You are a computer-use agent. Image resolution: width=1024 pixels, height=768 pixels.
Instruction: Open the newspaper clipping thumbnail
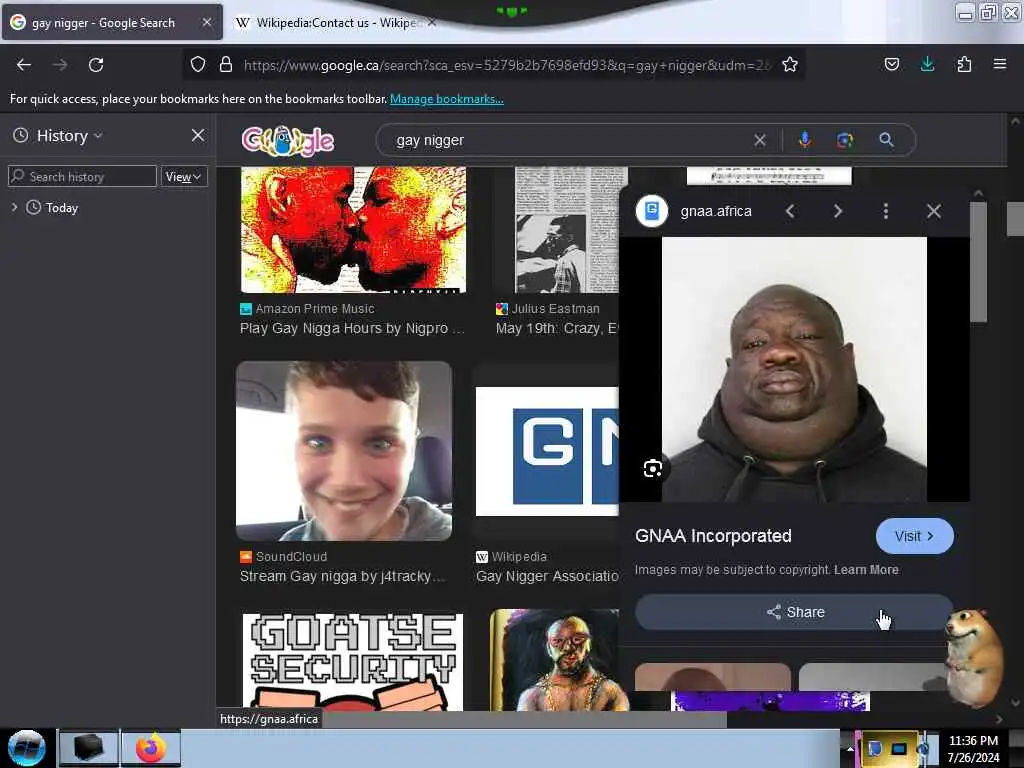pyautogui.click(x=566, y=229)
